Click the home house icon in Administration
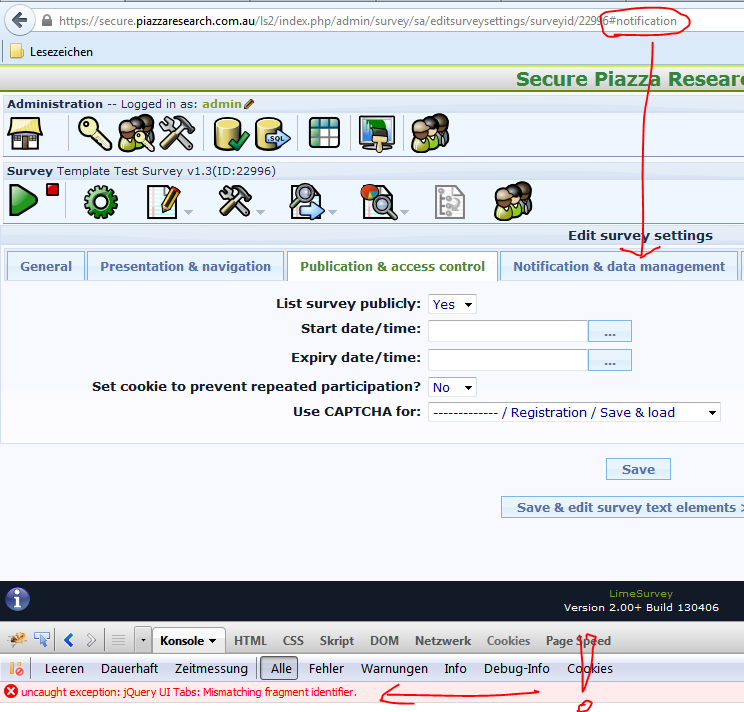The width and height of the screenshot is (744, 712). tap(24, 134)
